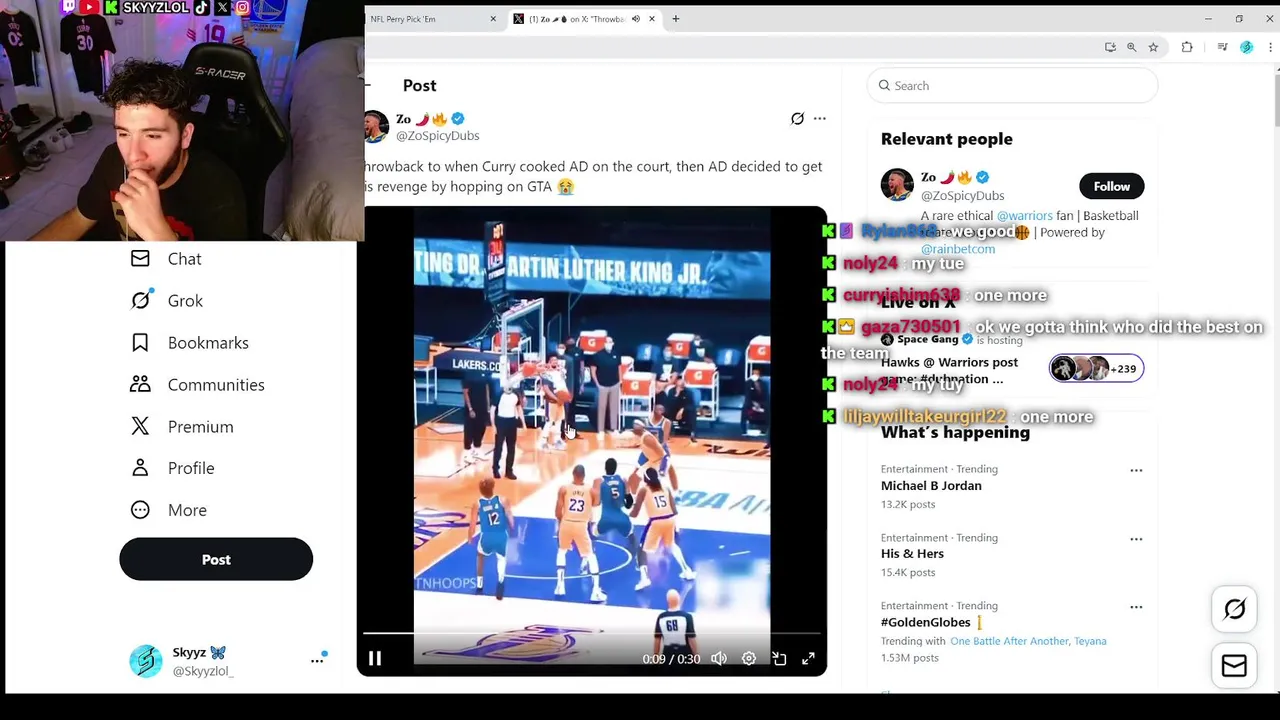Mute tab audio via tab speaker icon

click(636, 19)
